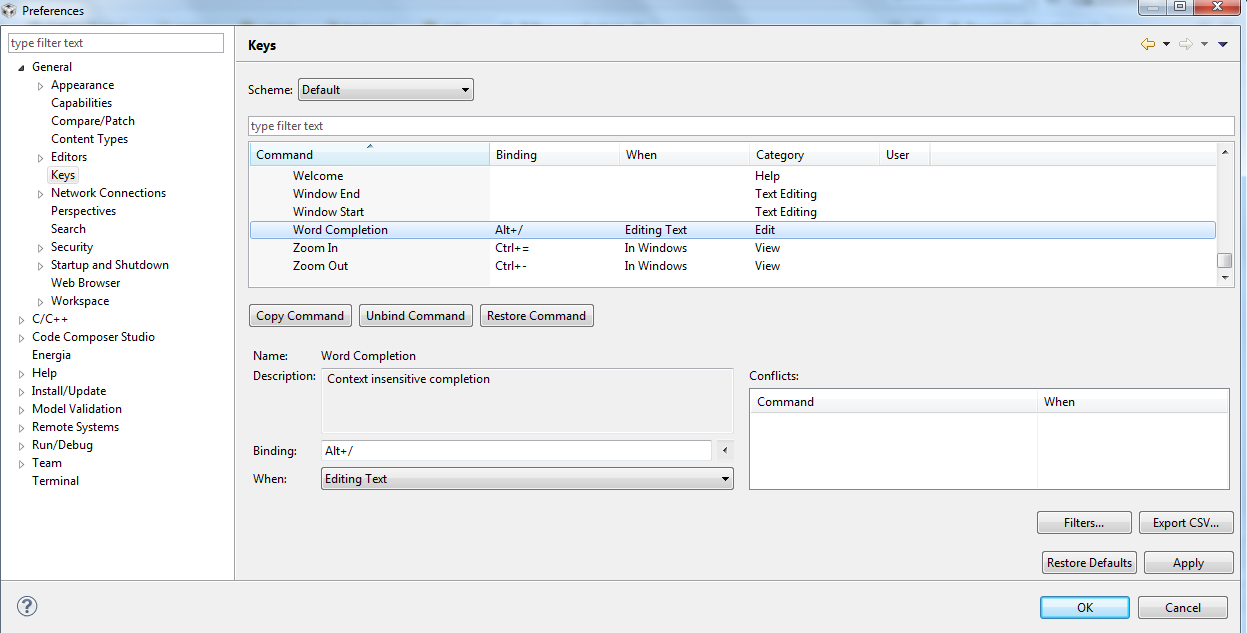Click the back navigation arrow icon
This screenshot has height=633, width=1247.
[1148, 44]
